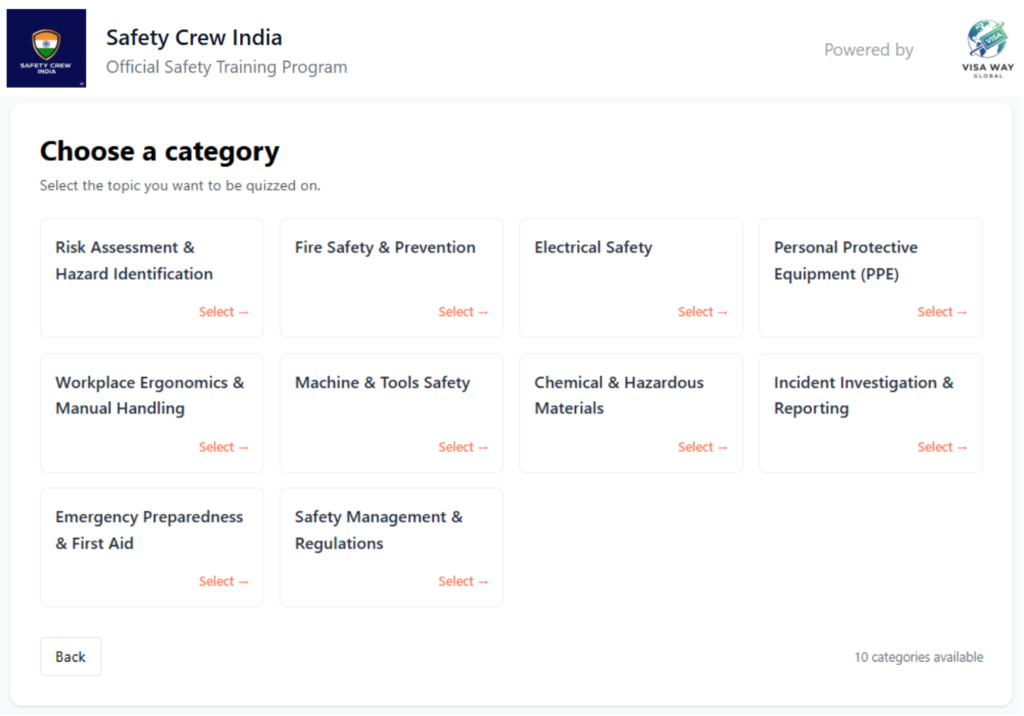Click the Back button
1024x716 pixels.
pos(70,657)
